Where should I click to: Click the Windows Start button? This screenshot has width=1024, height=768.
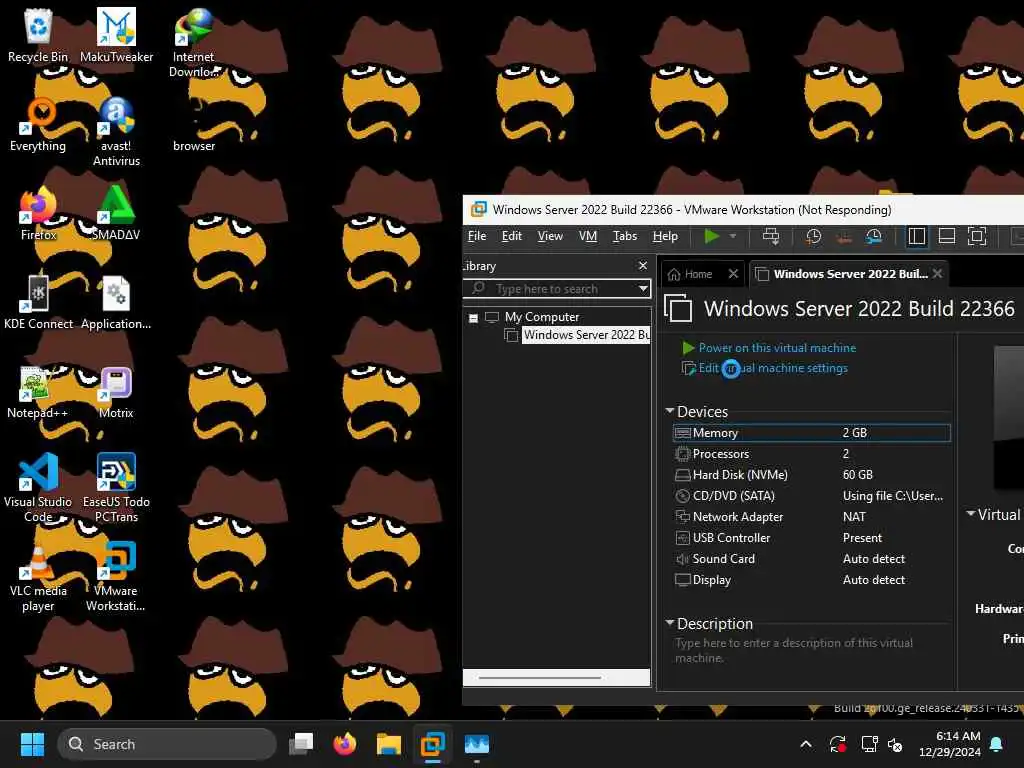[32, 744]
